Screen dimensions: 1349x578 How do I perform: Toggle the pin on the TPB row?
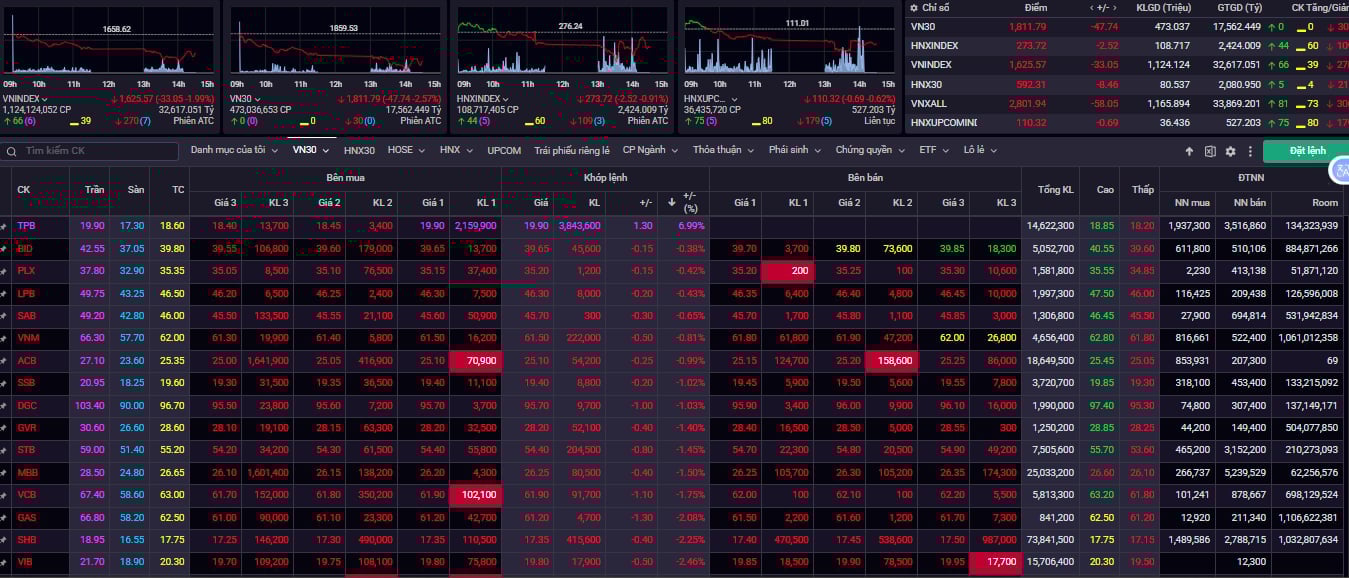[4, 226]
